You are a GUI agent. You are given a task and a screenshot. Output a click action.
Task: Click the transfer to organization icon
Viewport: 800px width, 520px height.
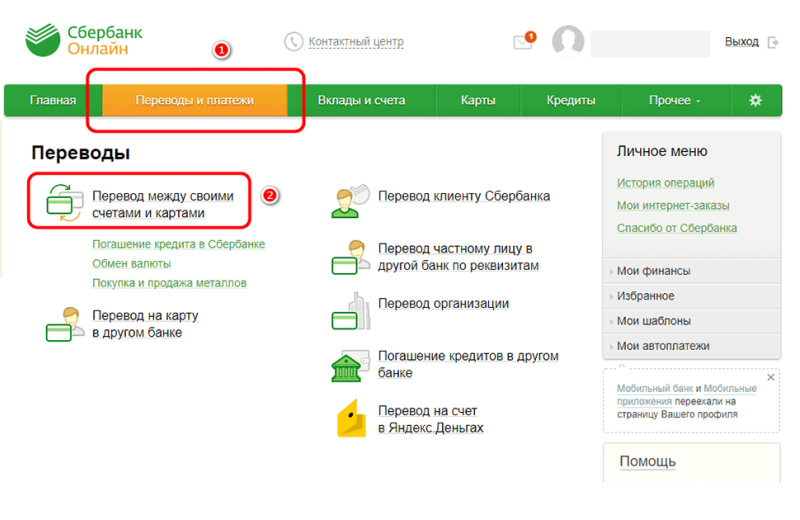click(350, 310)
